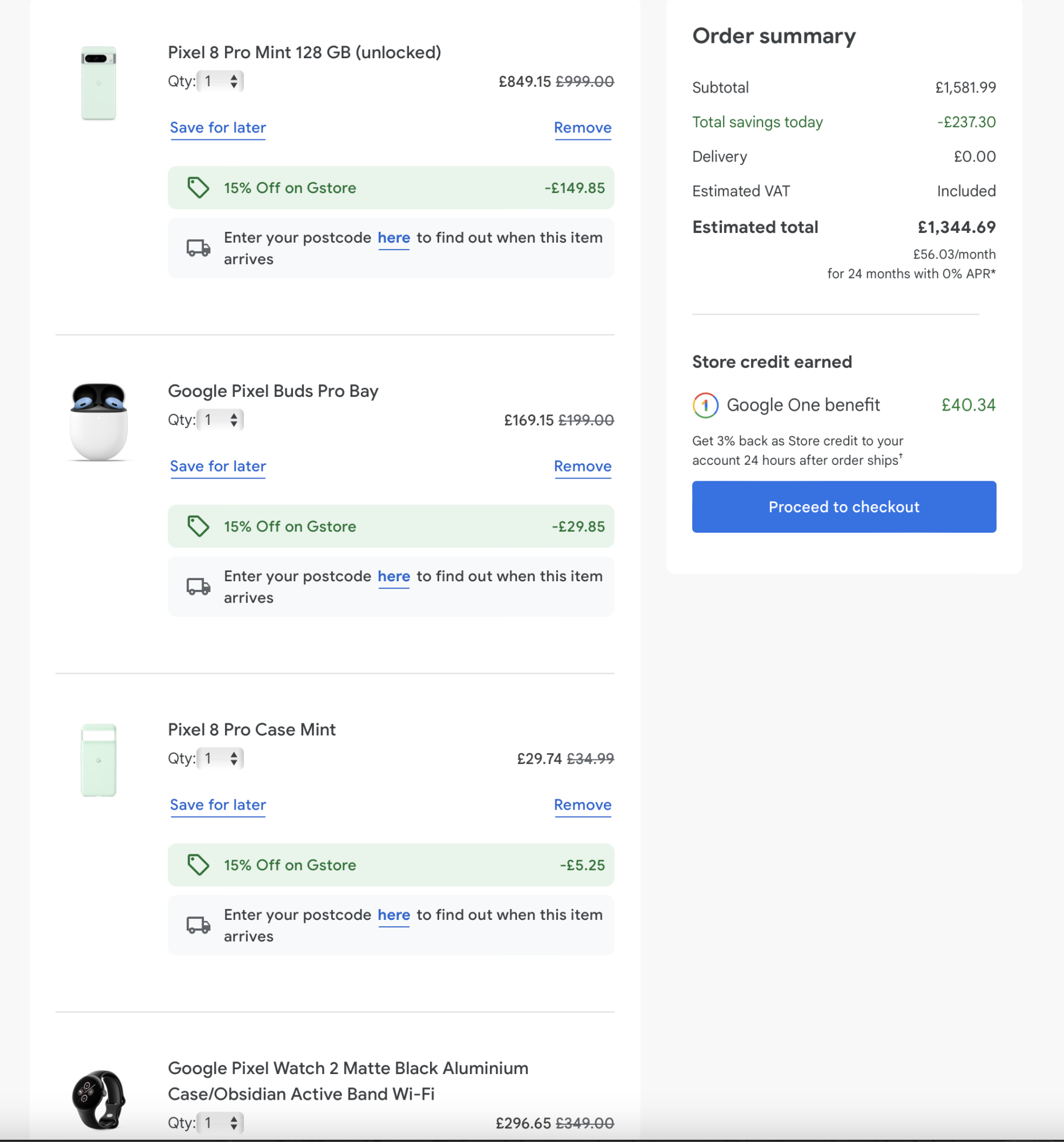
Task: Open the Pixel 8 Pro Mint quantity dropdown
Action: (220, 81)
